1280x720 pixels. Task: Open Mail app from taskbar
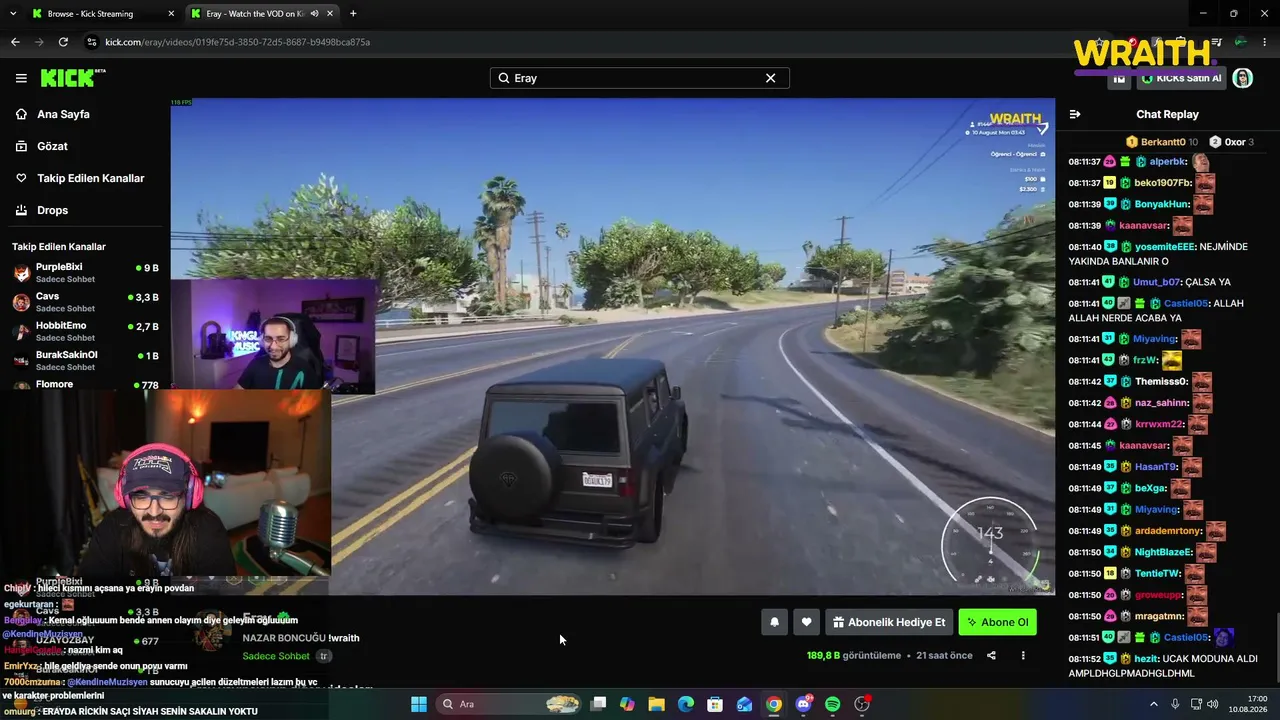pyautogui.click(x=744, y=704)
